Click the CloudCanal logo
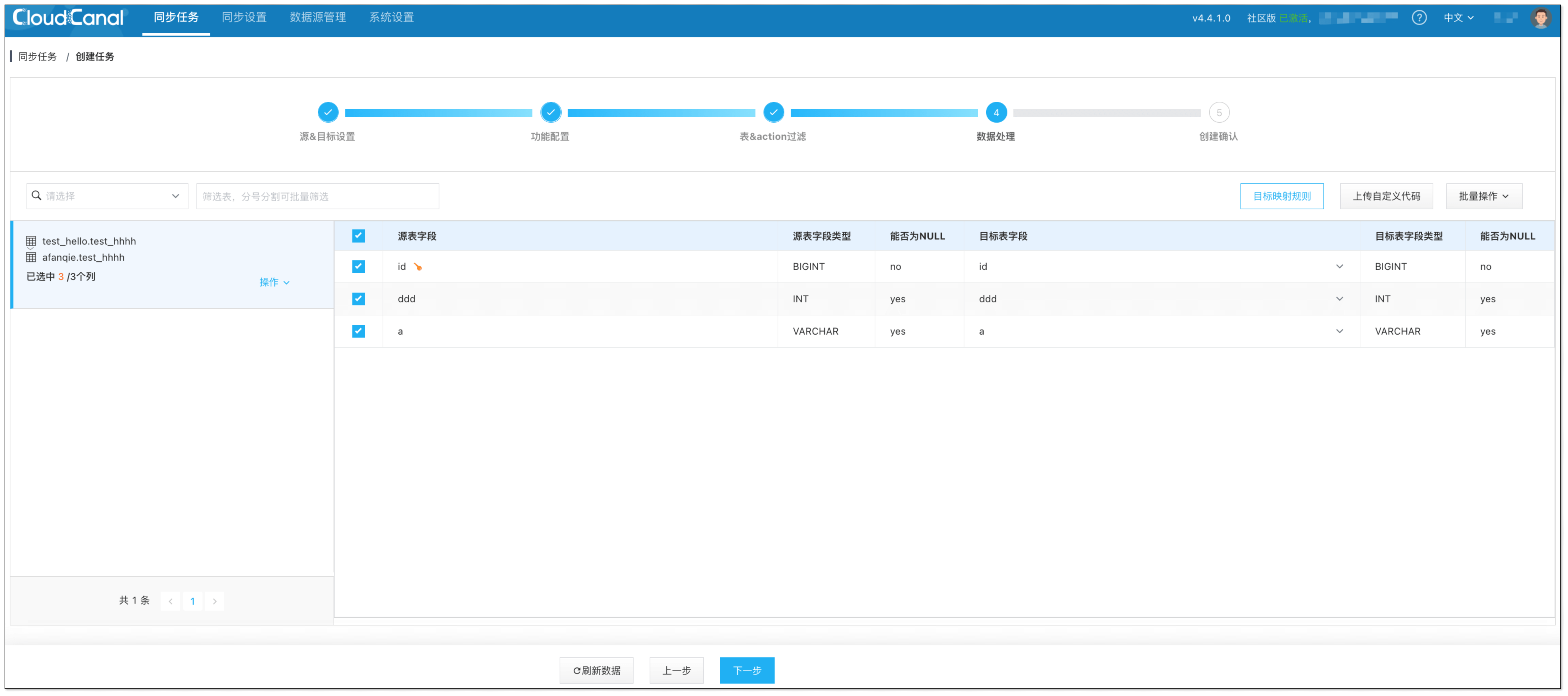The width and height of the screenshot is (1568, 696). click(68, 18)
